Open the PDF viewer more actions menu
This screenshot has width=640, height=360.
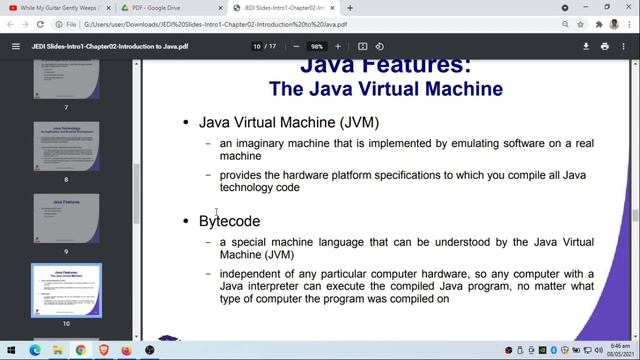[623, 47]
